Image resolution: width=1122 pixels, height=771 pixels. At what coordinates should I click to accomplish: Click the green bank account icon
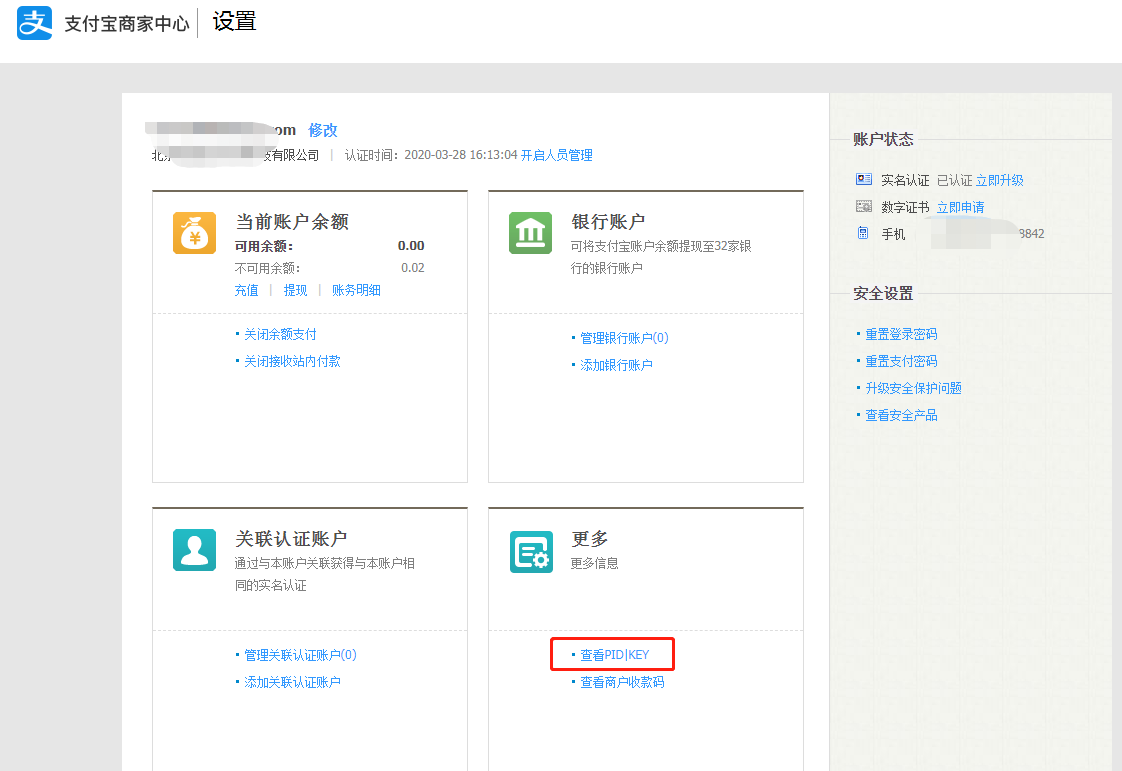point(530,233)
